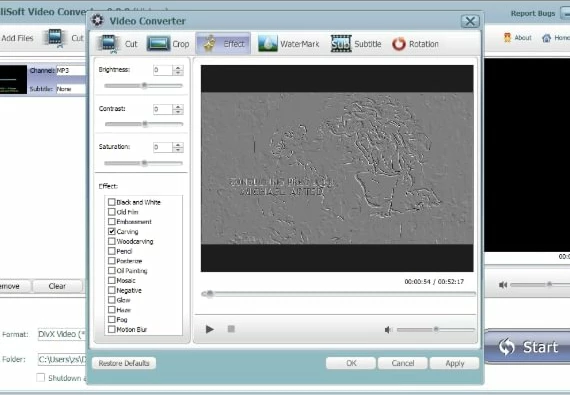This screenshot has width=570, height=395.
Task: Click the Apply button
Action: pyautogui.click(x=454, y=363)
